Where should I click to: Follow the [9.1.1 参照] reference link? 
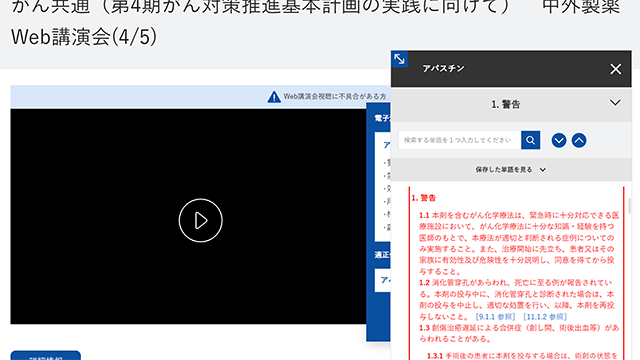point(496,317)
